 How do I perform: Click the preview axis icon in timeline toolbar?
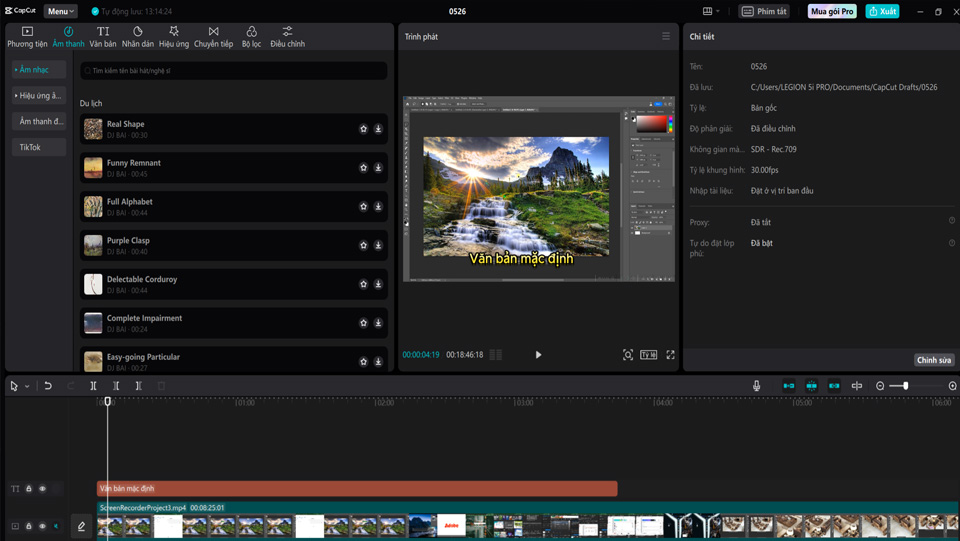pos(857,386)
